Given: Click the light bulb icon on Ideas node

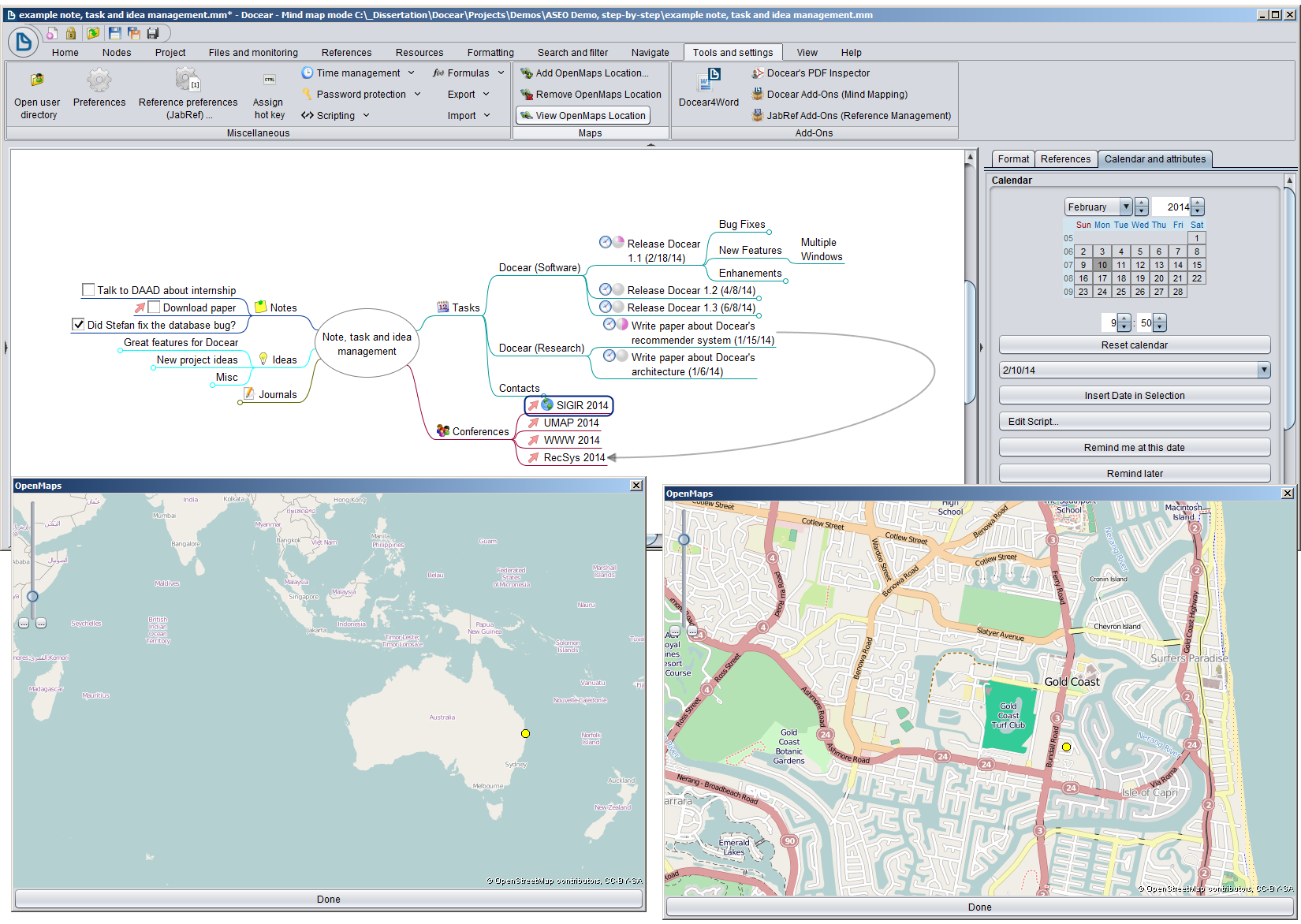Looking at the screenshot, I should [263, 359].
